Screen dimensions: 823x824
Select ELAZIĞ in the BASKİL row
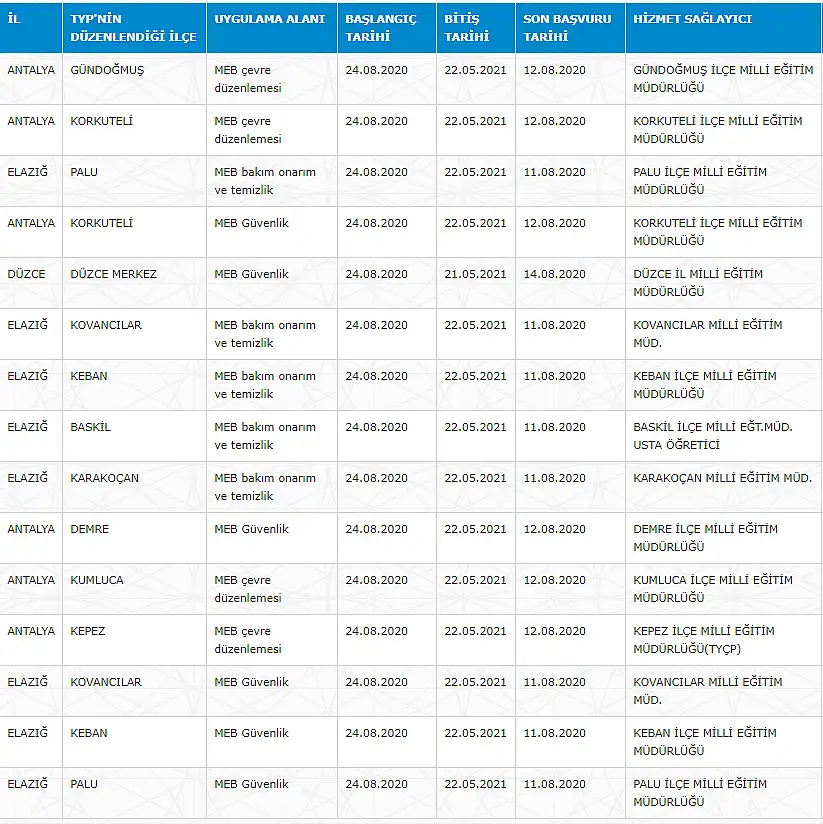point(31,436)
